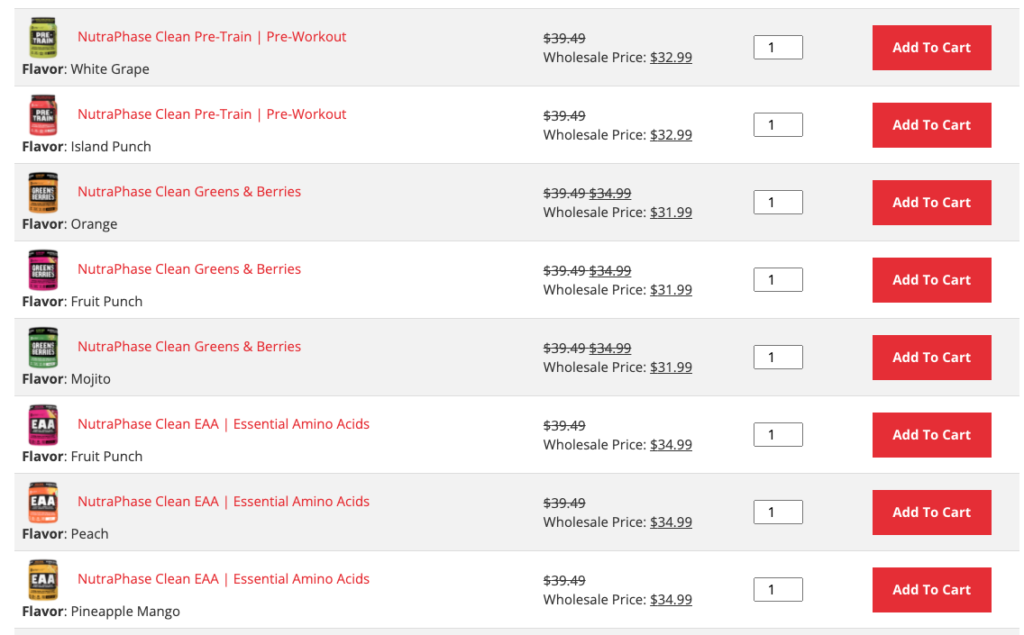Click the Pineapple Mango EAA thumbnail
The image size is (1024, 635).
(x=43, y=579)
